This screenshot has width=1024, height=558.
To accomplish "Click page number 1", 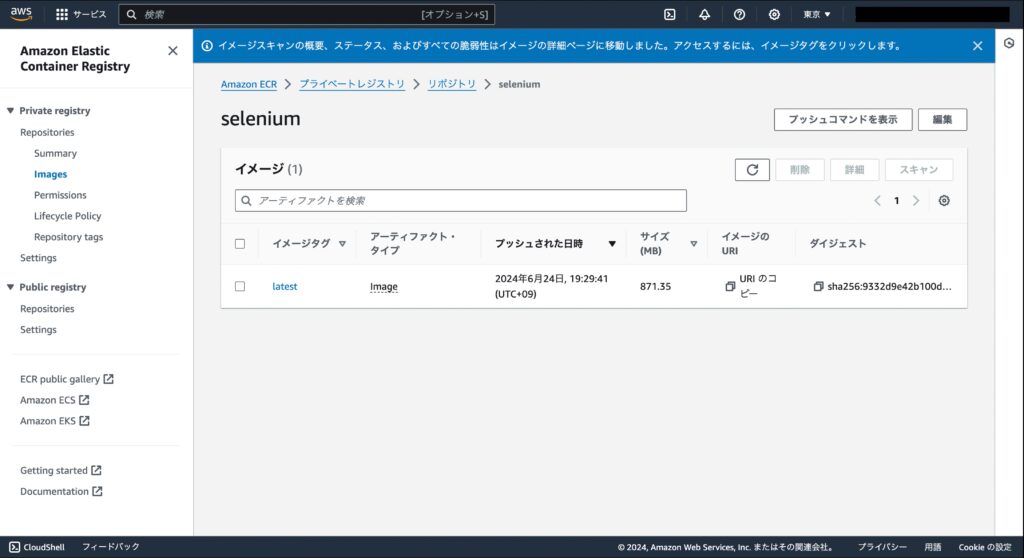I will [x=896, y=201].
